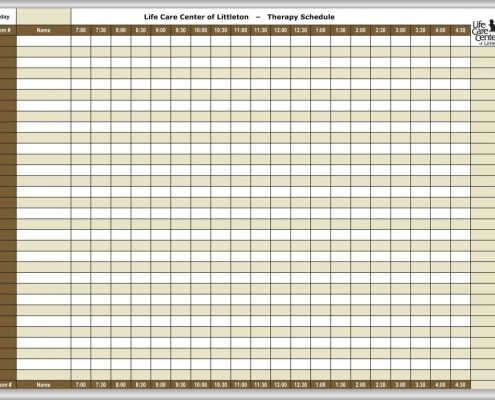Select the 12:00 column header at top
Viewport: 495px width, 400px height.
(x=280, y=30)
